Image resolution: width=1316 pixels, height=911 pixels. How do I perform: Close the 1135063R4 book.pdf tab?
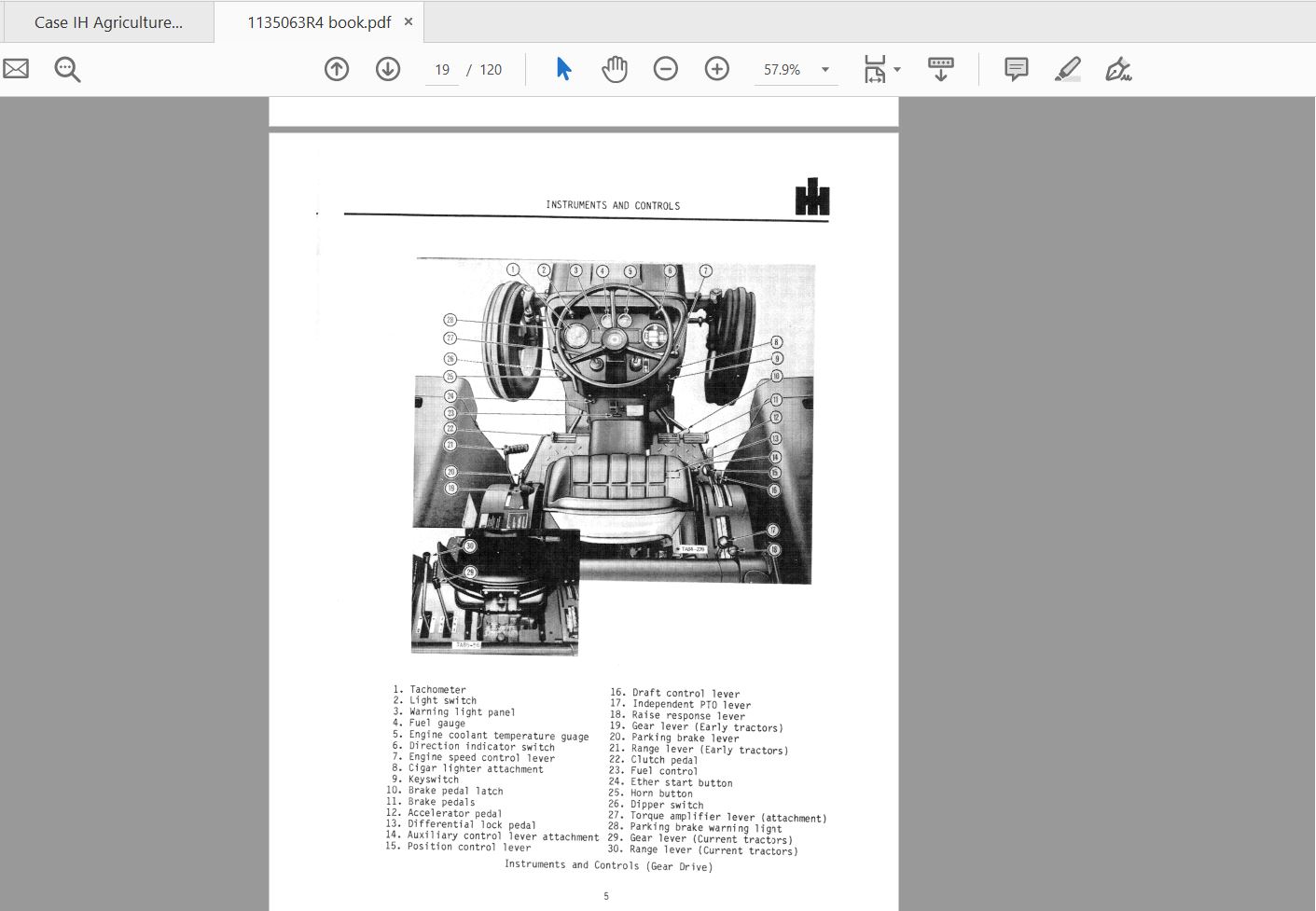pos(409,21)
